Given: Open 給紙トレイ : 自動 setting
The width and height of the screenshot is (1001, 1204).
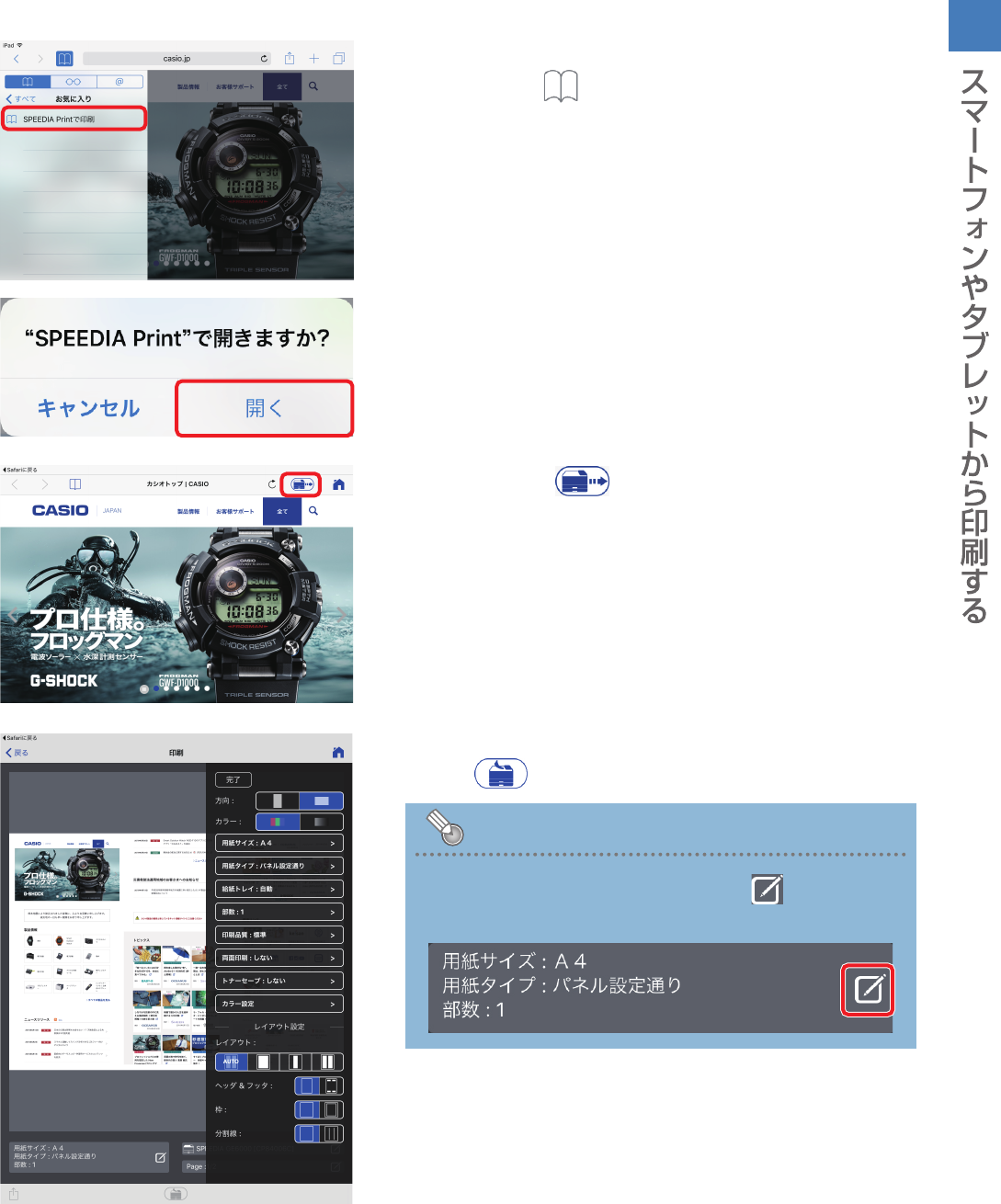Looking at the screenshot, I should (x=279, y=889).
